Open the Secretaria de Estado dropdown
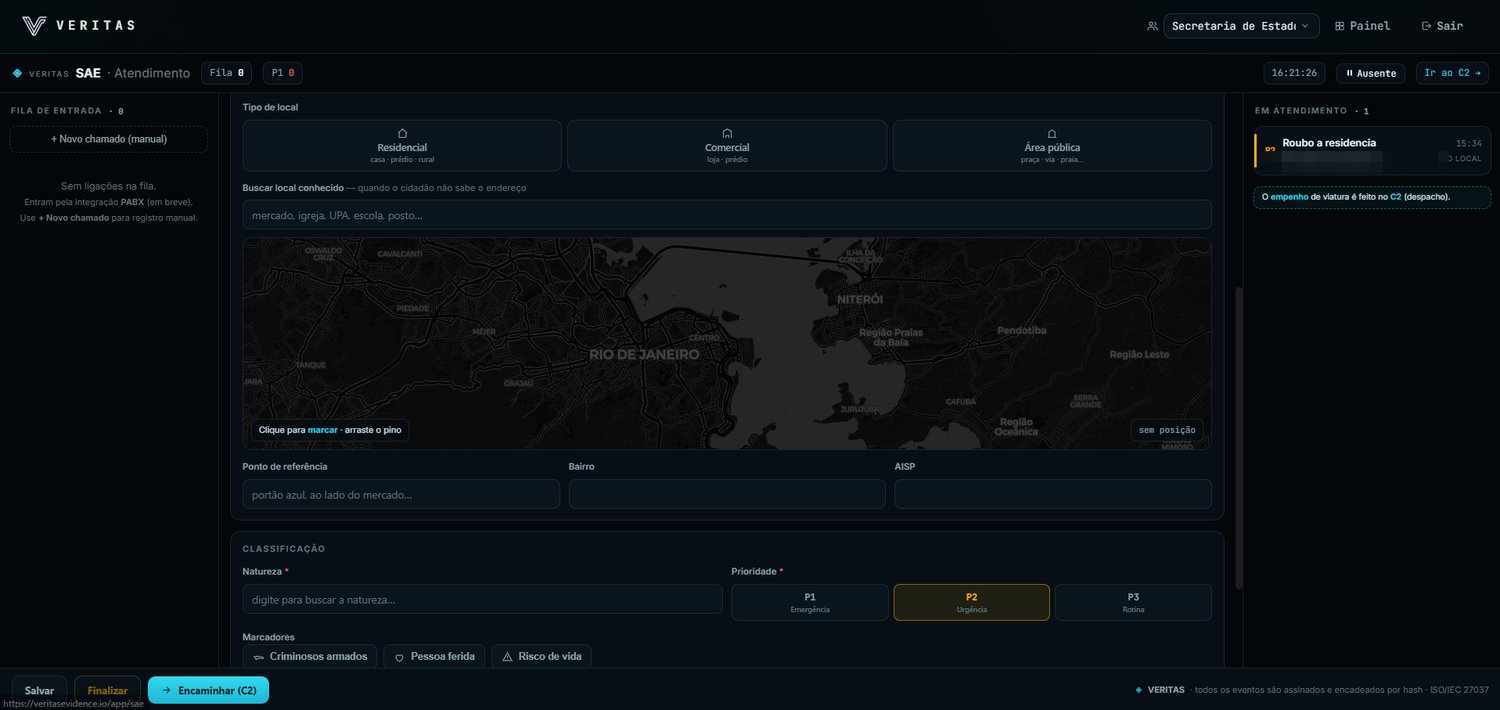The width and height of the screenshot is (1500, 710). coord(1241,26)
